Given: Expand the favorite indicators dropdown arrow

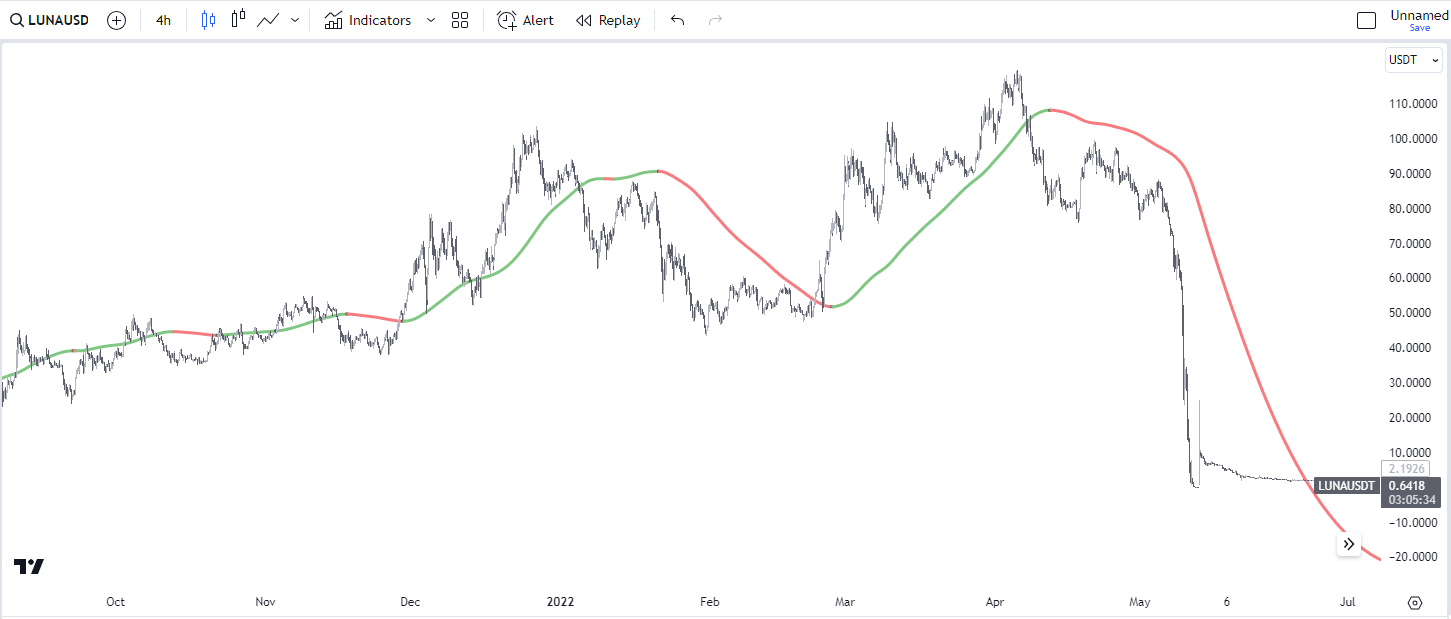Looking at the screenshot, I should 431,20.
